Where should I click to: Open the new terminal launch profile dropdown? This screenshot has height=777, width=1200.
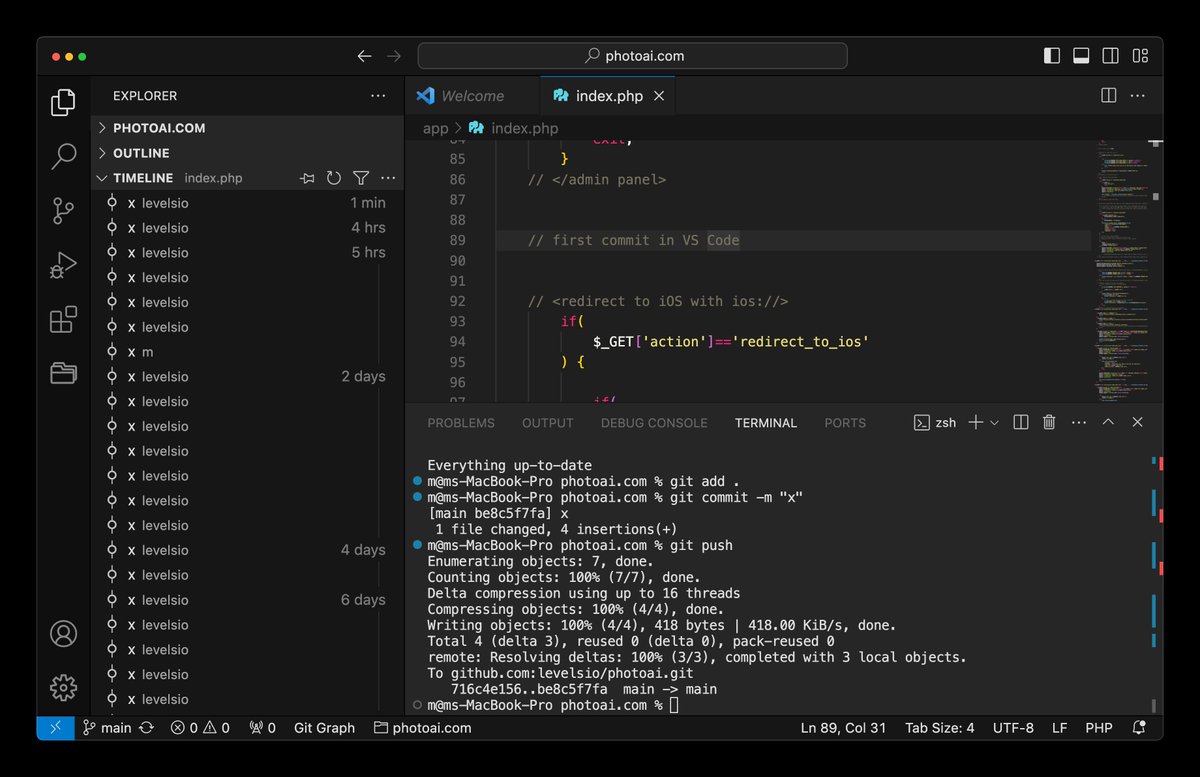point(994,423)
